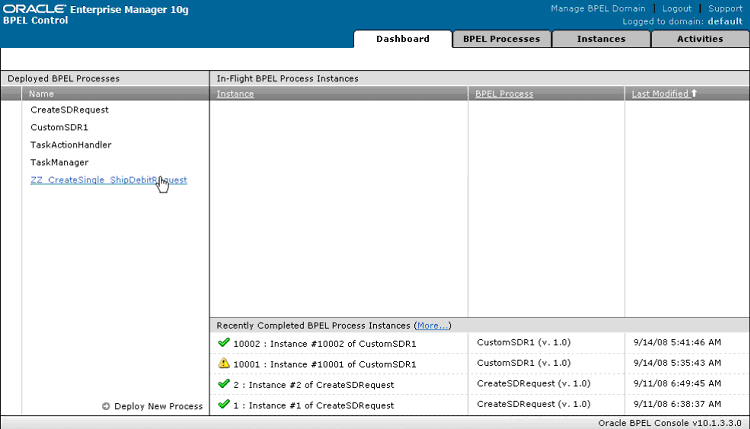Open TaskActionHandler deployed process
750x429 pixels.
[x=71, y=144]
